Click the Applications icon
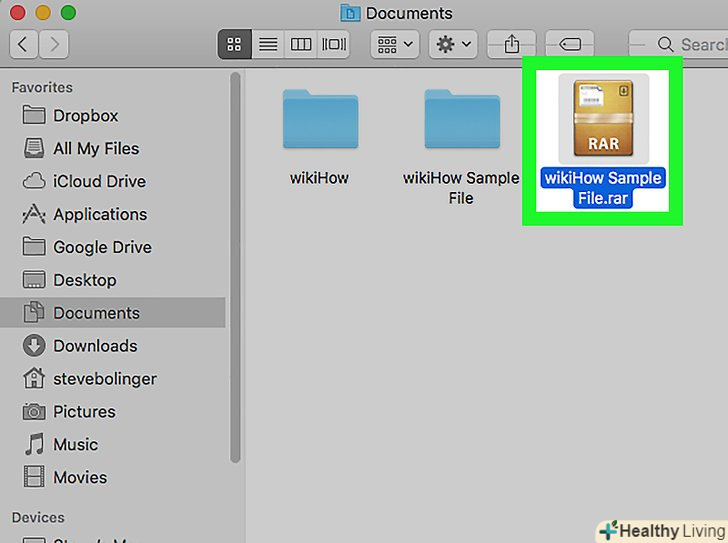 [34, 214]
